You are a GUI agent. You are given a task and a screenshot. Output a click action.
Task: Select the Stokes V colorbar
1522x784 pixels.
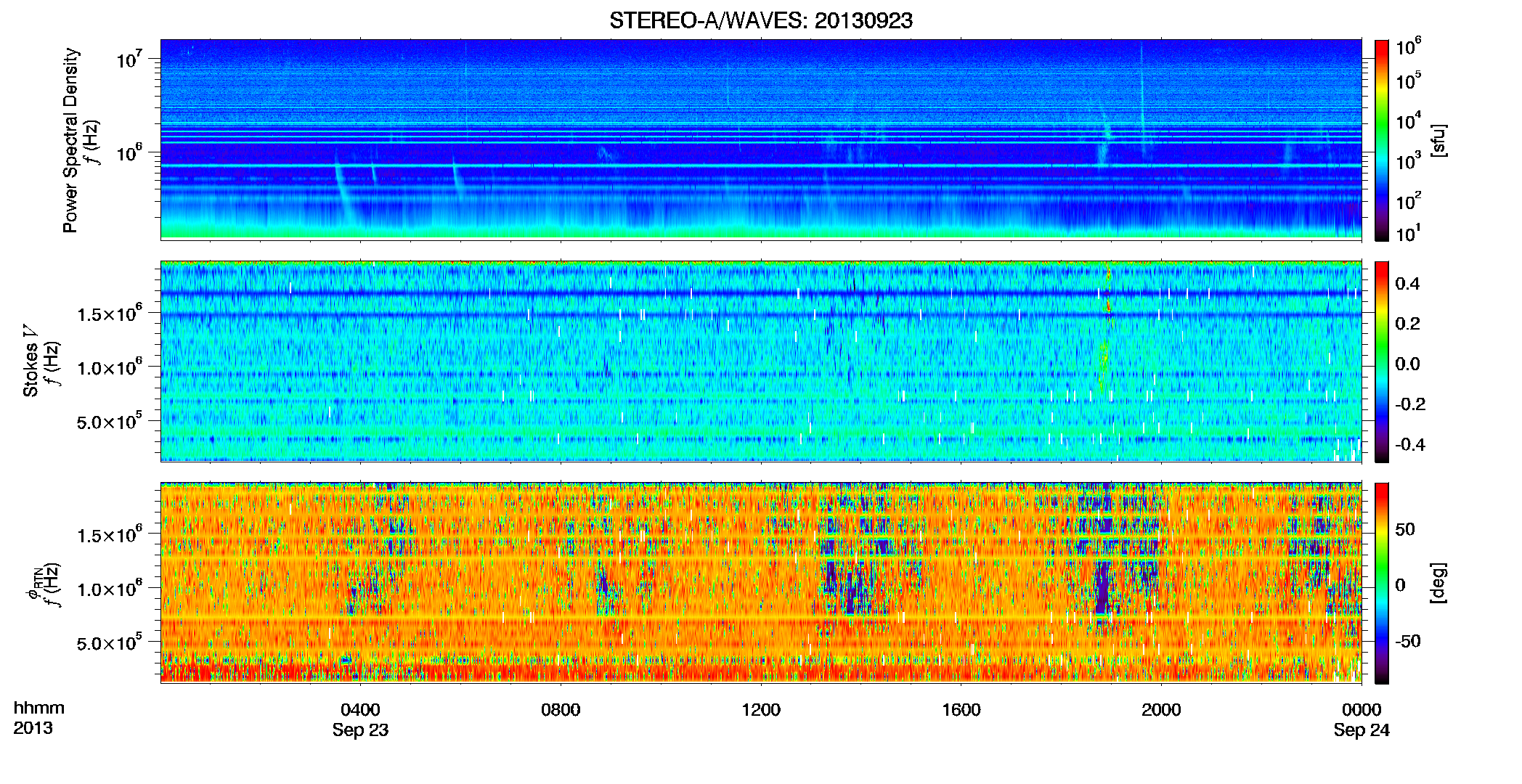coord(1382,362)
